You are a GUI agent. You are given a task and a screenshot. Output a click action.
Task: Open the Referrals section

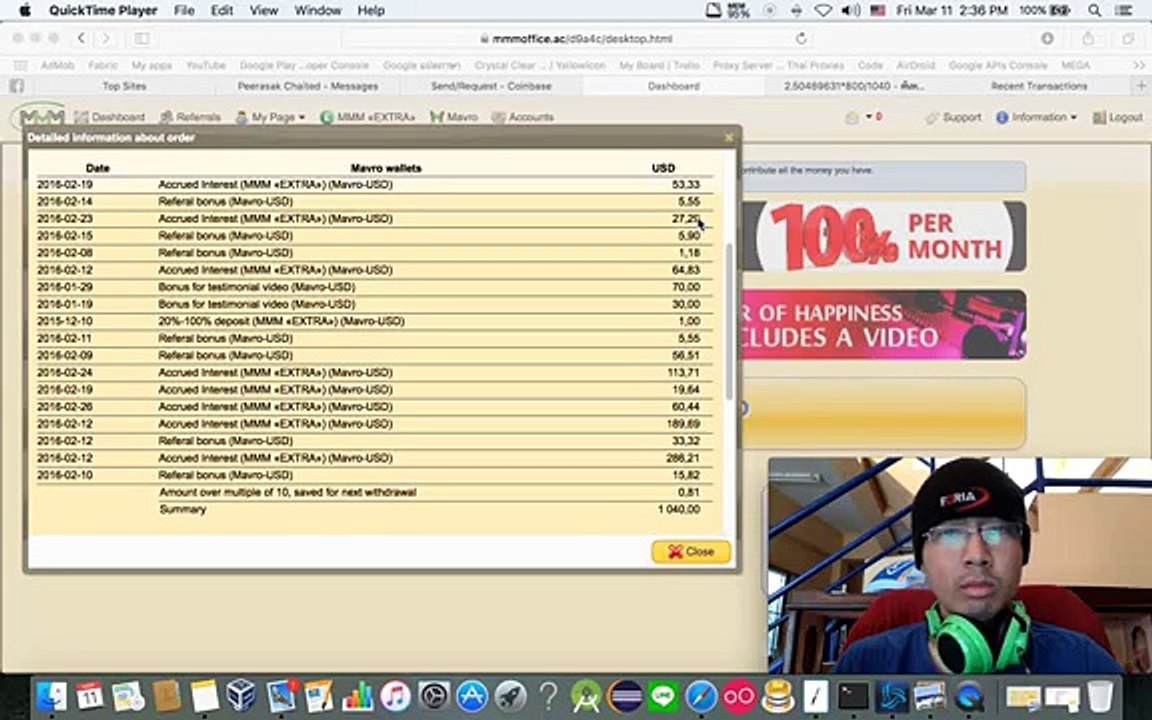[190, 117]
